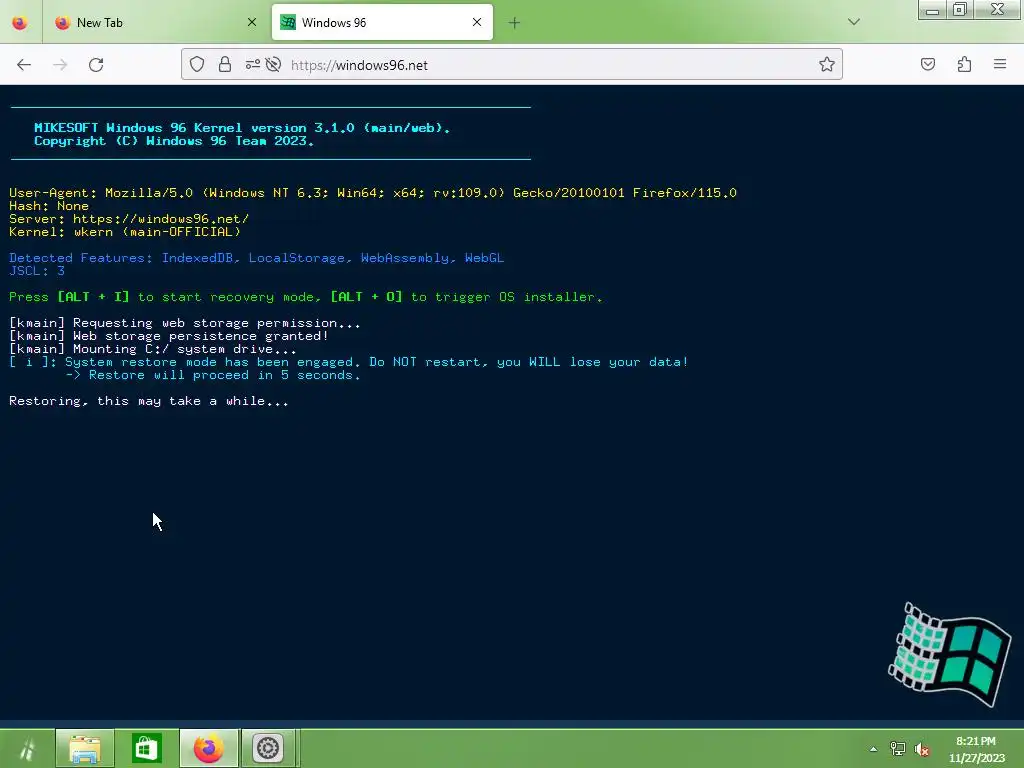Screen dimensions: 1024x768
Task: Show hidden system tray icons
Action: click(873, 749)
